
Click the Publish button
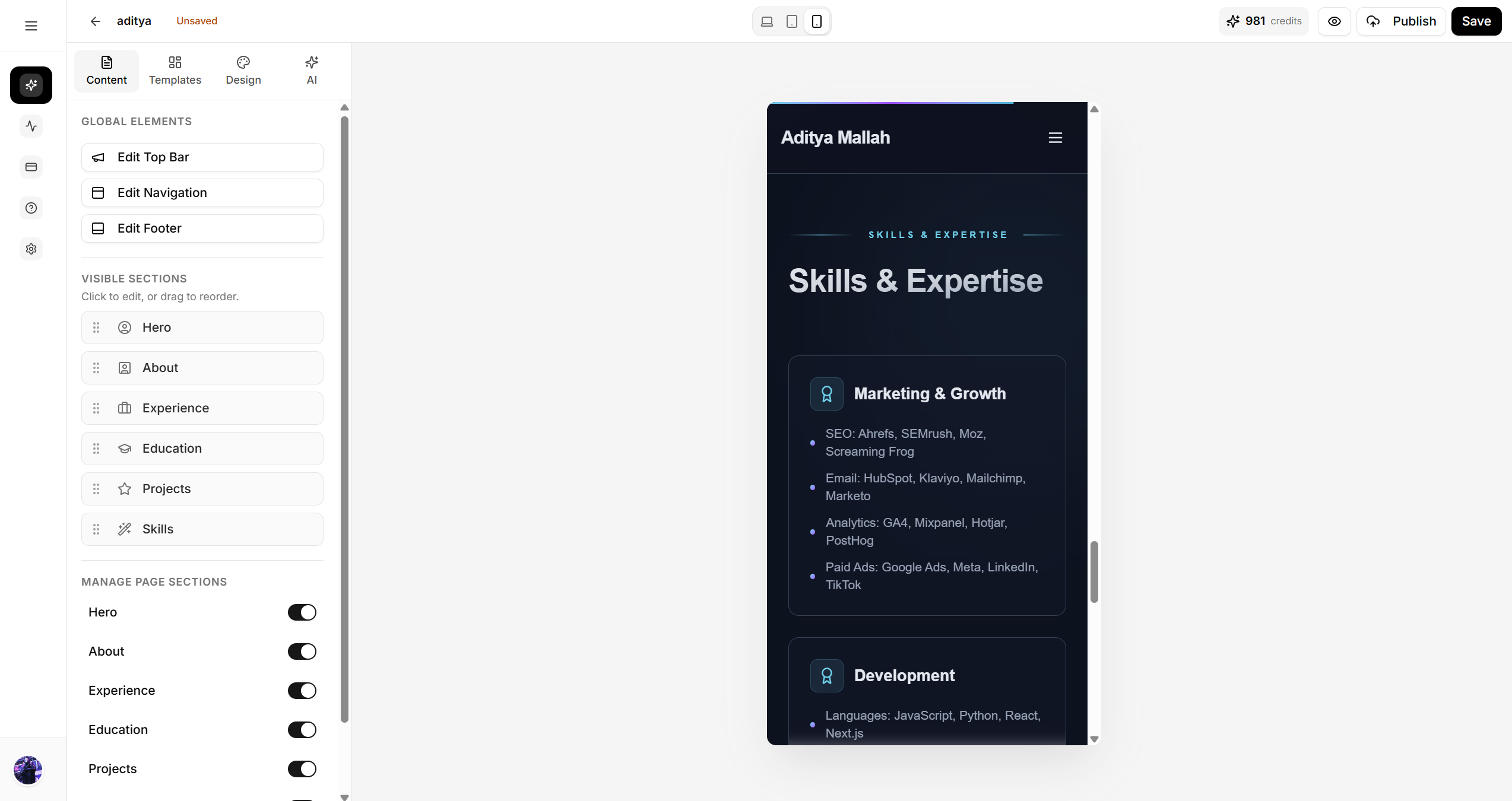click(x=1402, y=21)
